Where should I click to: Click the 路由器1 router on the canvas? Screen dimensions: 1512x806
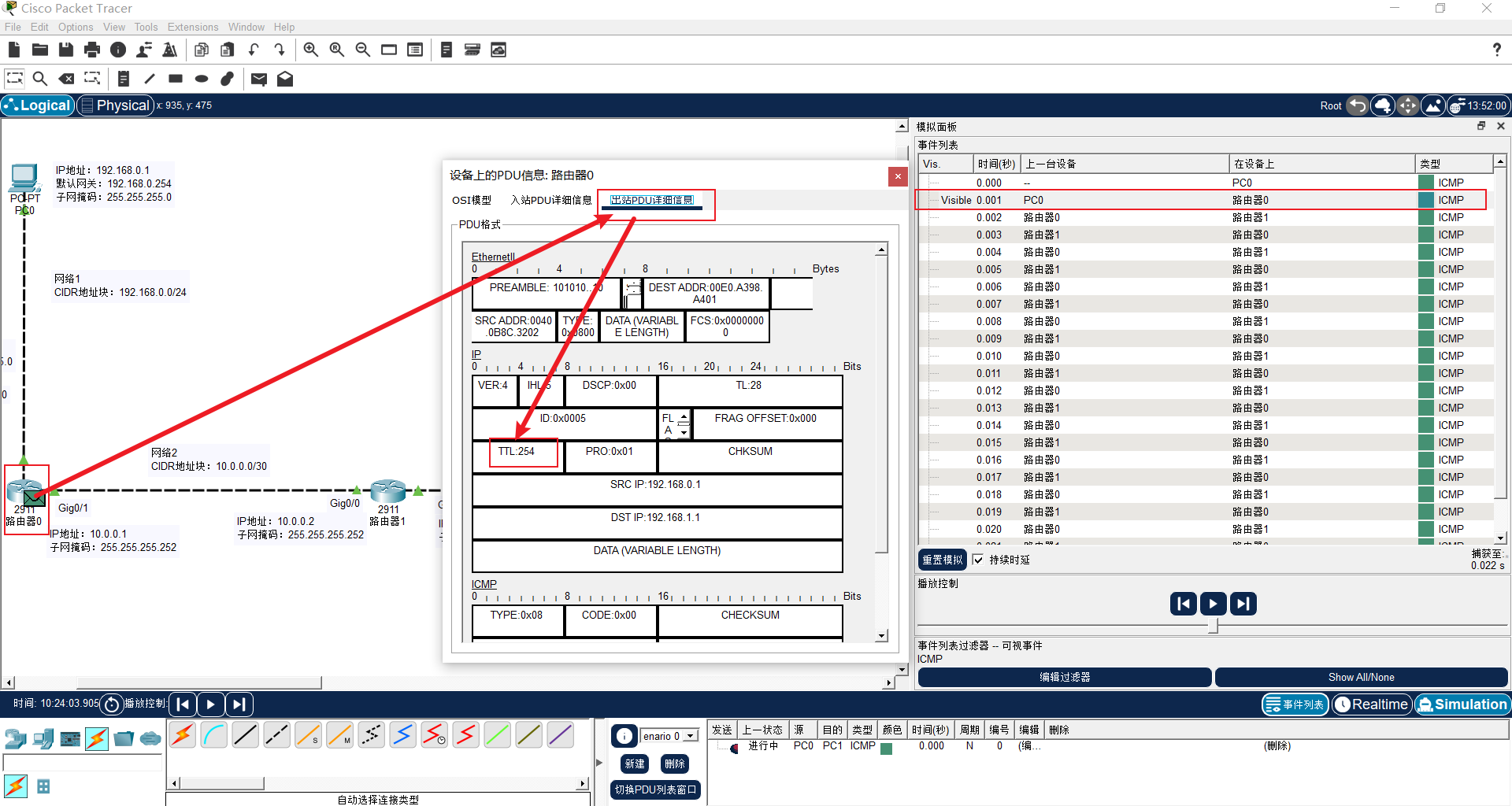pyautogui.click(x=387, y=491)
